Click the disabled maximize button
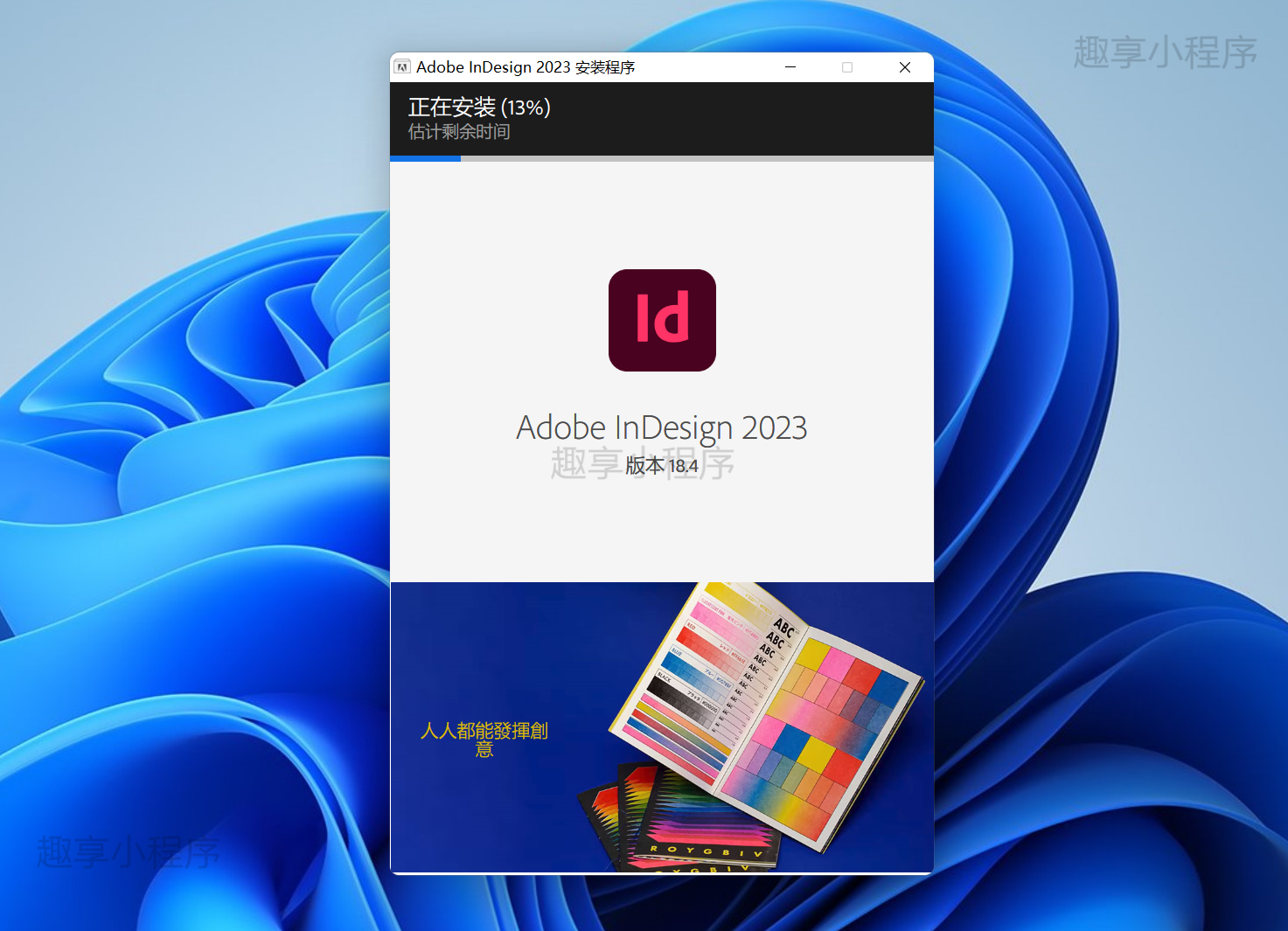The height and width of the screenshot is (931, 1288). coord(847,67)
